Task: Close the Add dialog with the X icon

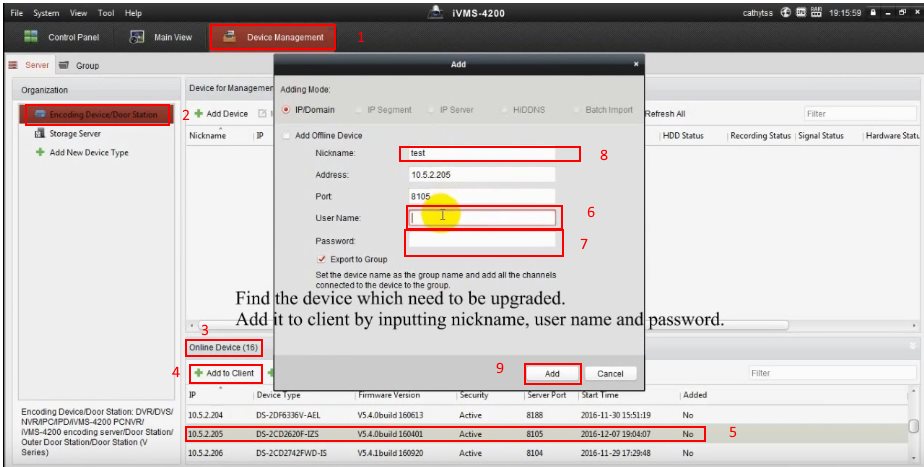Action: 635,65
